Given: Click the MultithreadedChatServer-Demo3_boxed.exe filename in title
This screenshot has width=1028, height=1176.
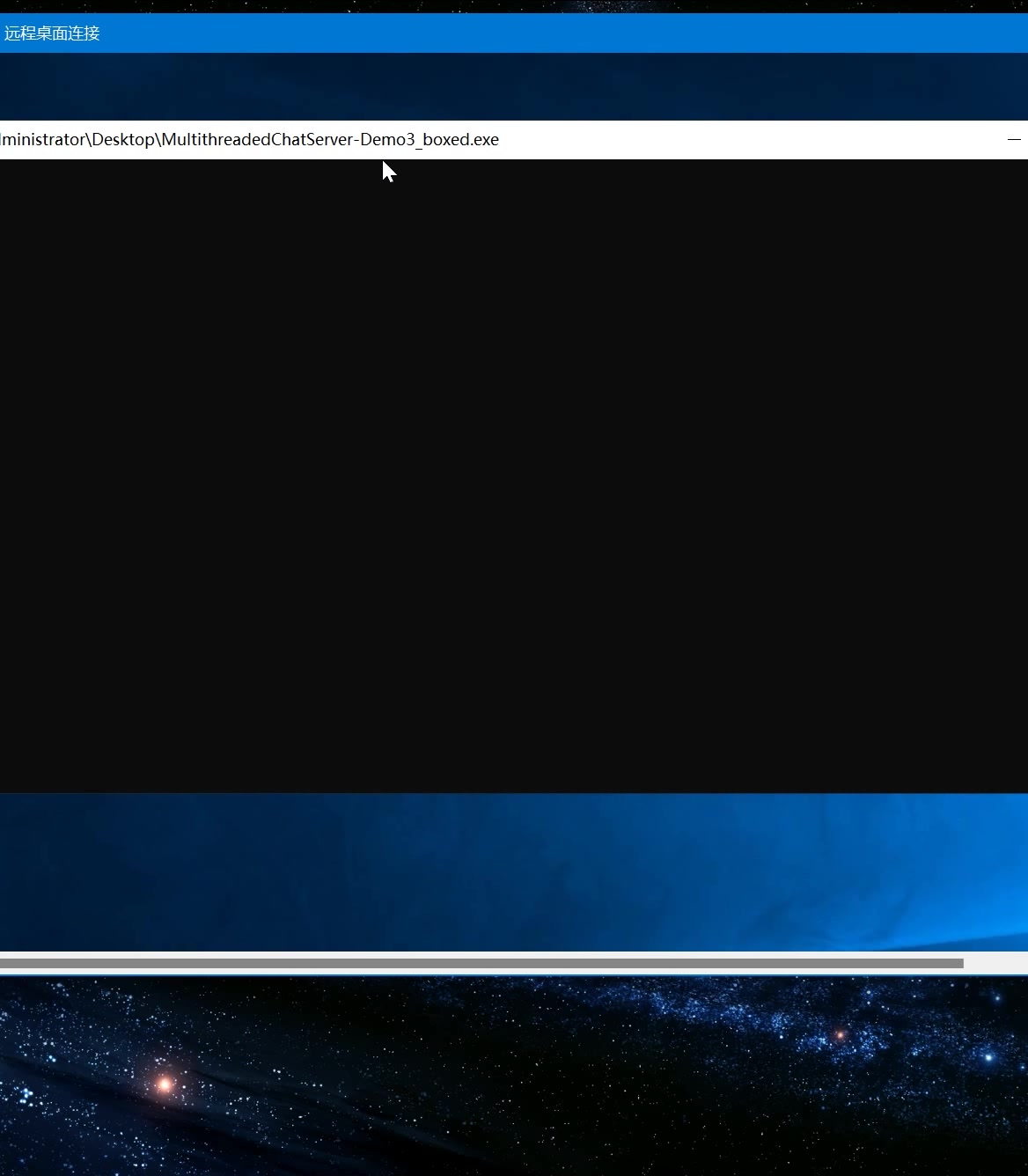Looking at the screenshot, I should (x=330, y=139).
